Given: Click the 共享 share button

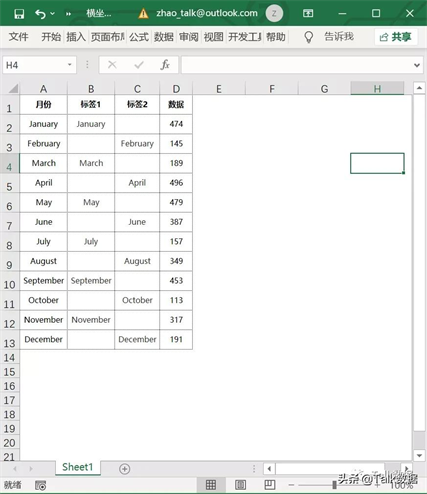Looking at the screenshot, I should click(395, 37).
